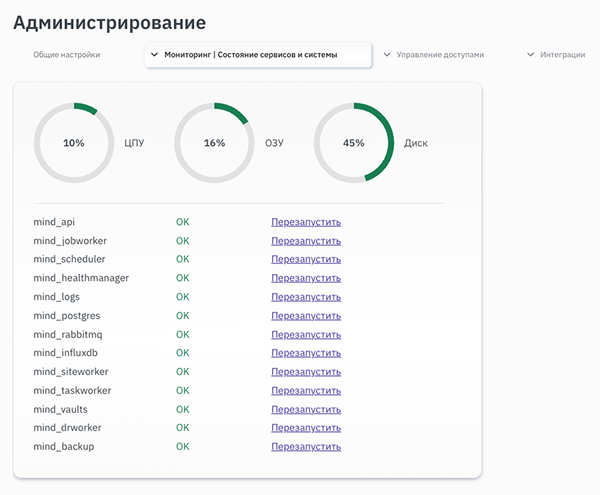Click the mind_siteworker service name

tap(71, 371)
